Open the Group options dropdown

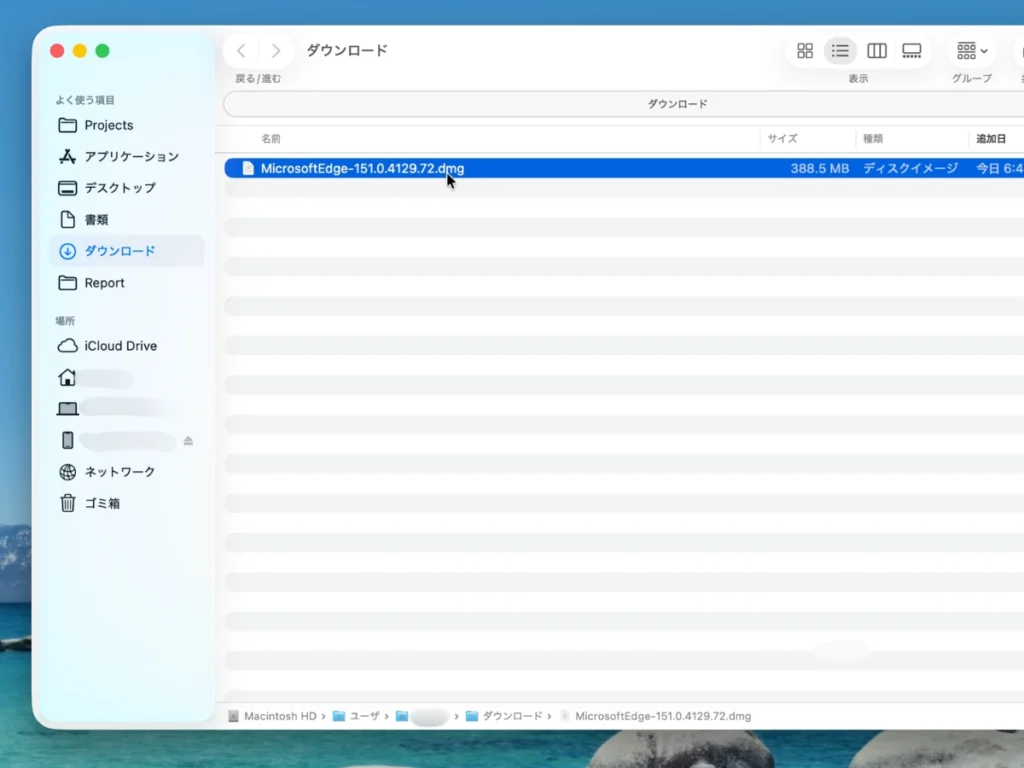pyautogui.click(x=972, y=51)
